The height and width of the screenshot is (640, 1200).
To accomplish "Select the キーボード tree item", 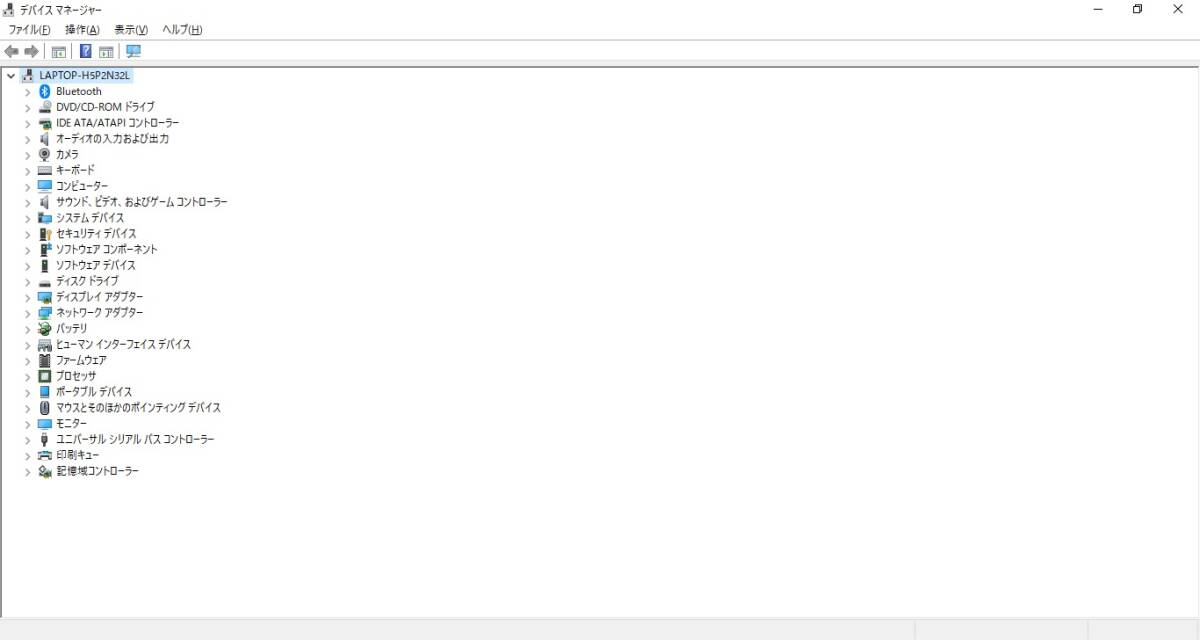I will click(x=75, y=170).
